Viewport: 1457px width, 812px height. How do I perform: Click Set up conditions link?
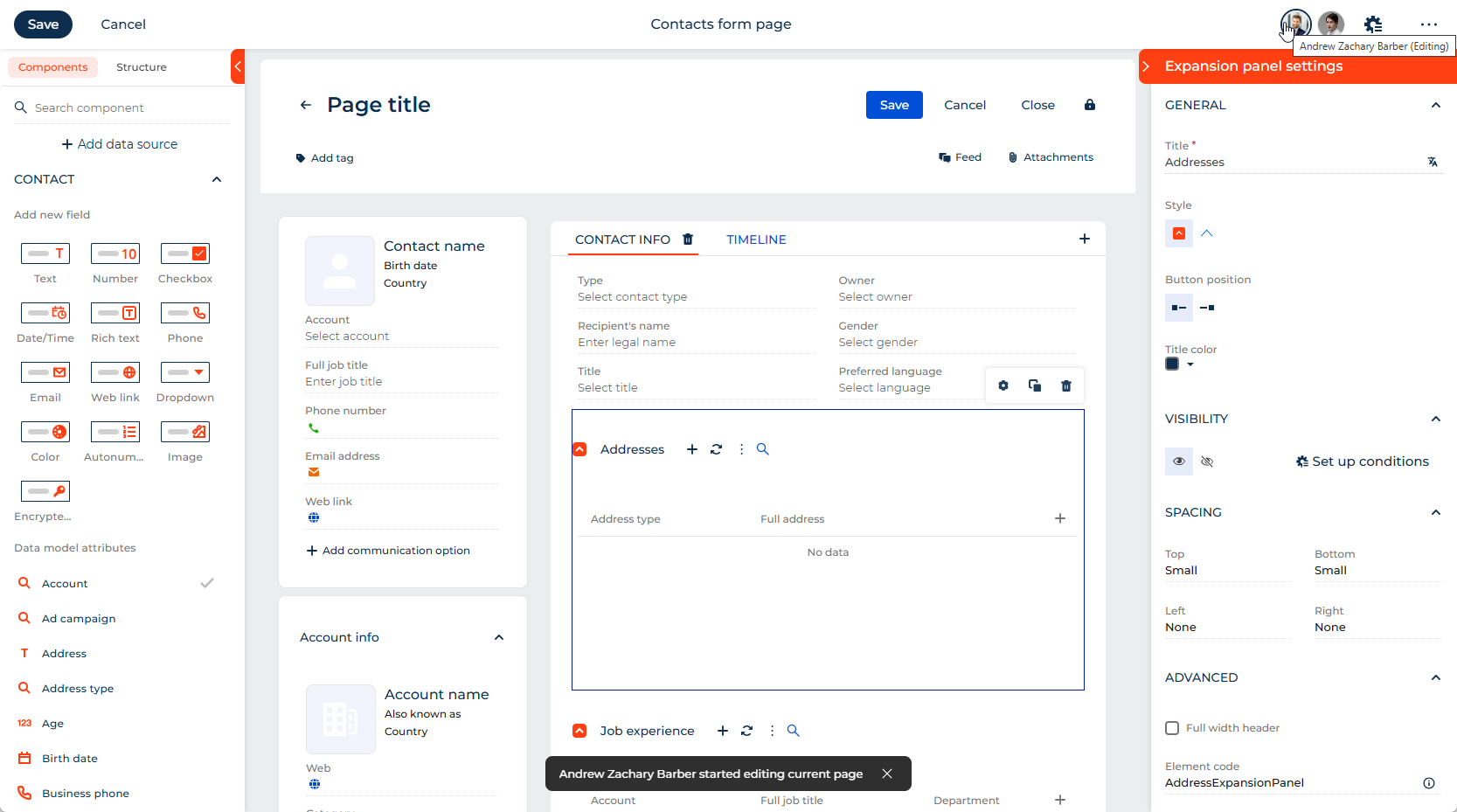click(x=1362, y=462)
